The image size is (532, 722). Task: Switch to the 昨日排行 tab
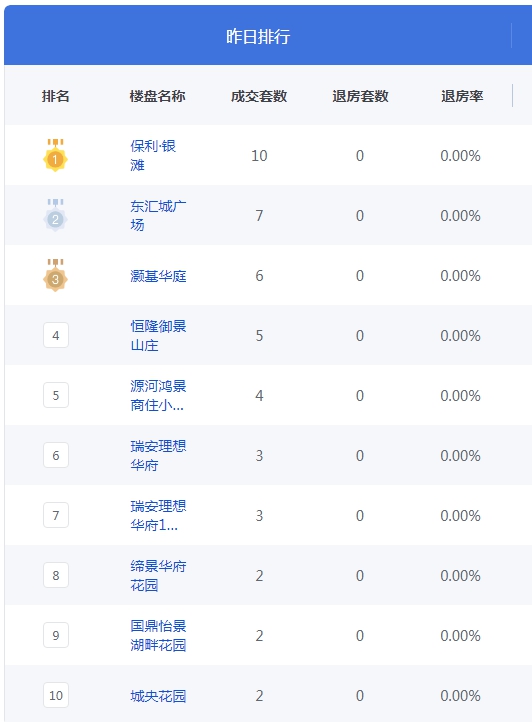(258, 36)
